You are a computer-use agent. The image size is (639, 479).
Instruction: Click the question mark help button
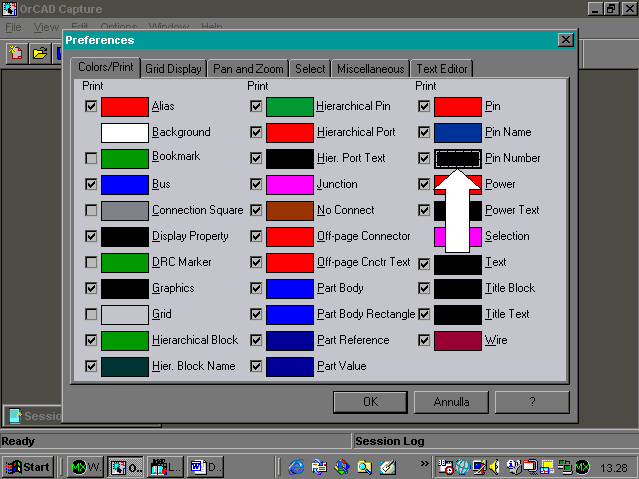532,402
